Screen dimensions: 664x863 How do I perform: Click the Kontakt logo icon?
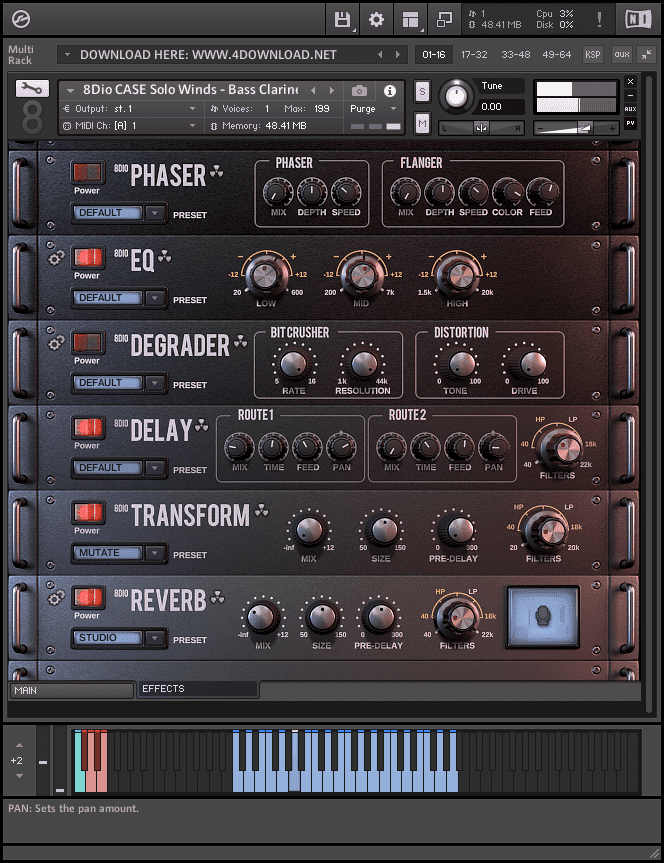21,19
